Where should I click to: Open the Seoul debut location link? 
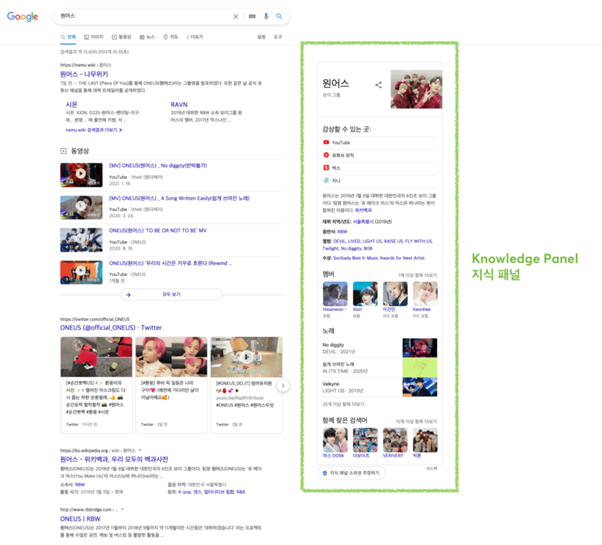pos(364,221)
